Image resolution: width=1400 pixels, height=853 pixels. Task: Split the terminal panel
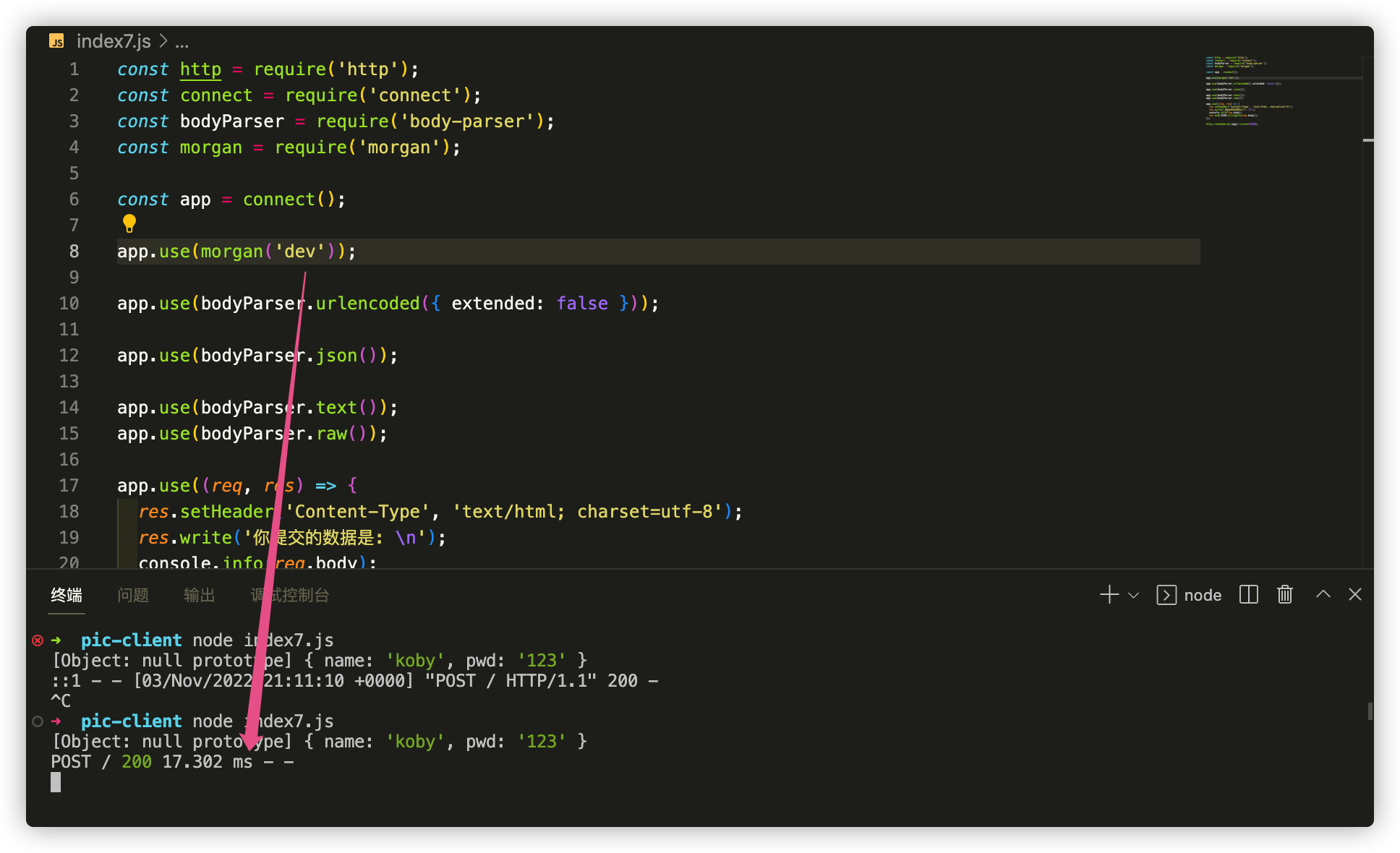point(1248,594)
